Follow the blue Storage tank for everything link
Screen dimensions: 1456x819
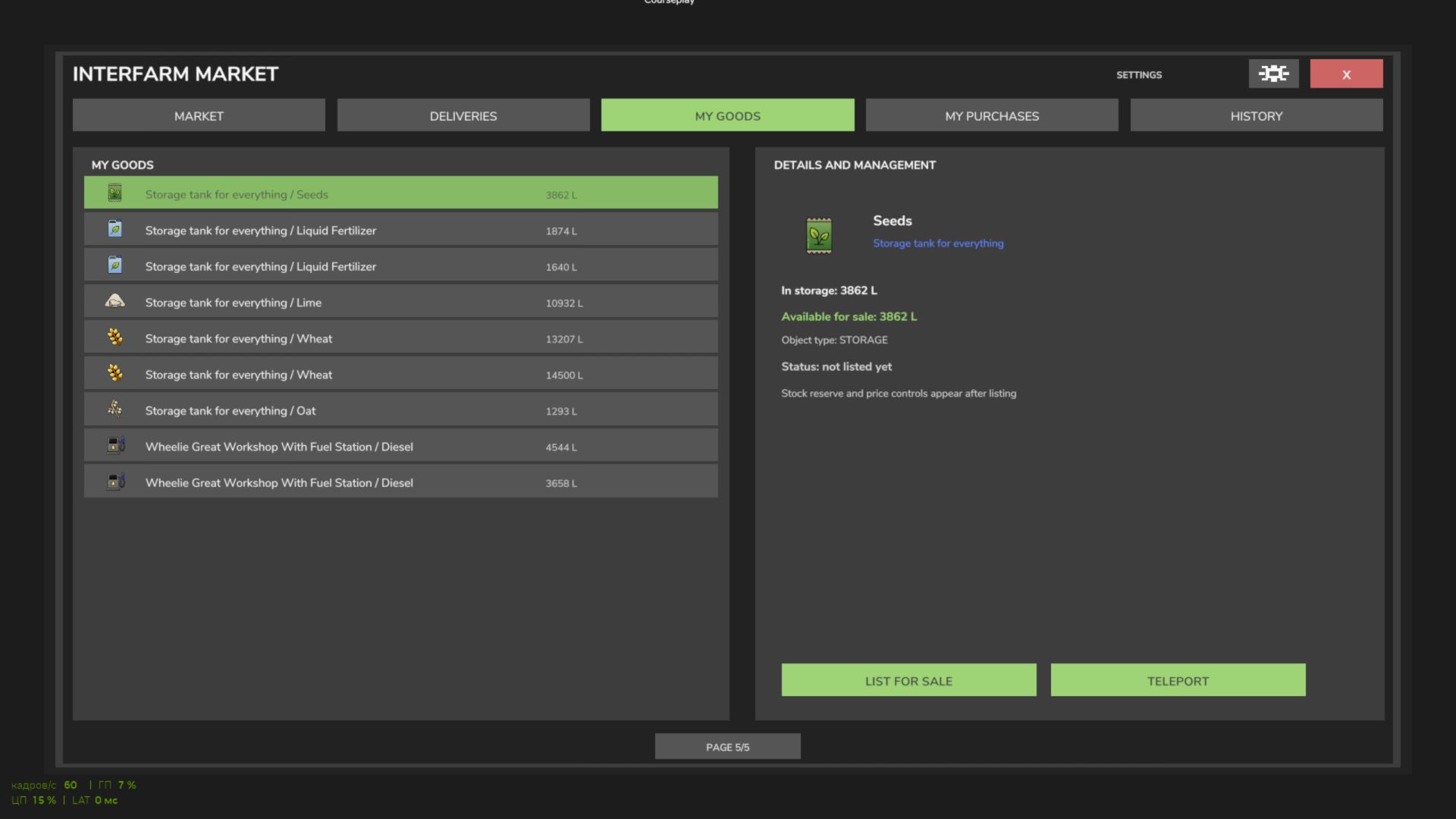(938, 243)
